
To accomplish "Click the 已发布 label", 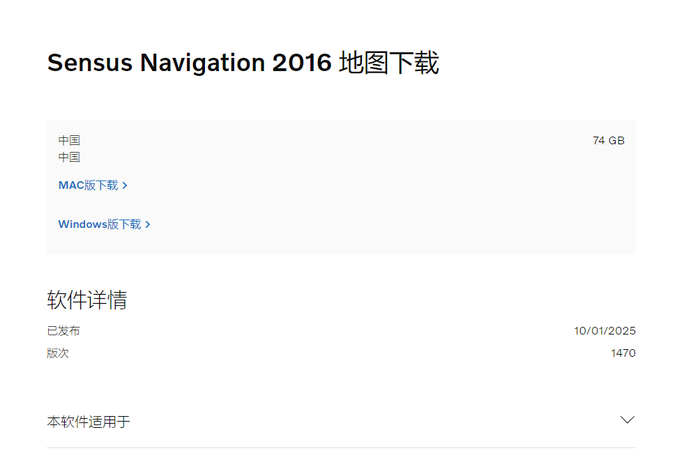I will [x=63, y=331].
